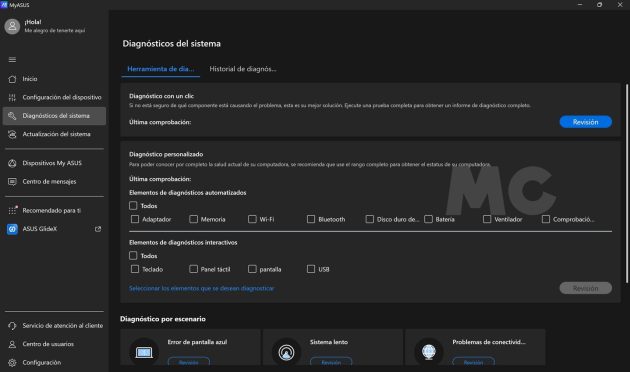Open Configuración at sidebar bottom
Image resolution: width=630 pixels, height=372 pixels.
pos(54,363)
